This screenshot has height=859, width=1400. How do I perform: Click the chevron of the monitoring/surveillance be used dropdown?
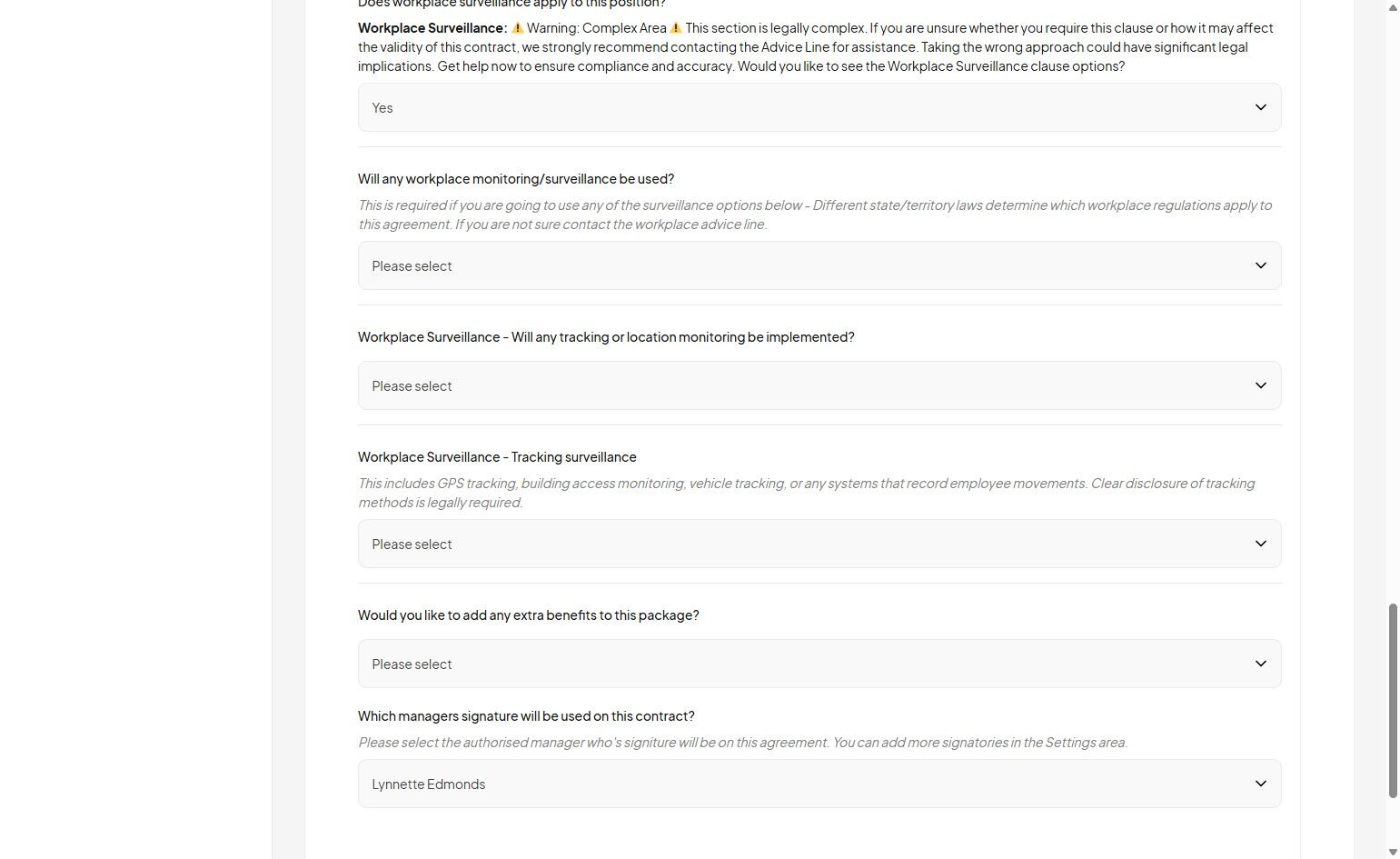(1260, 265)
